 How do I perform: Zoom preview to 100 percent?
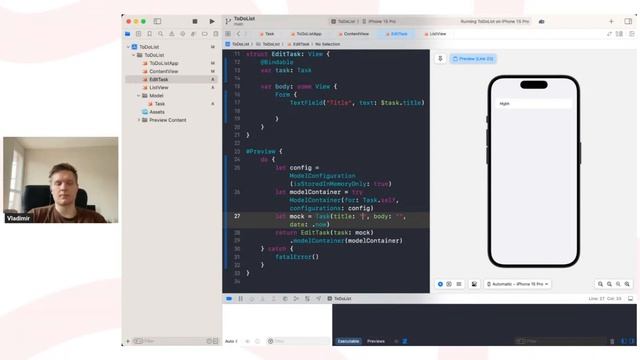coord(609,284)
